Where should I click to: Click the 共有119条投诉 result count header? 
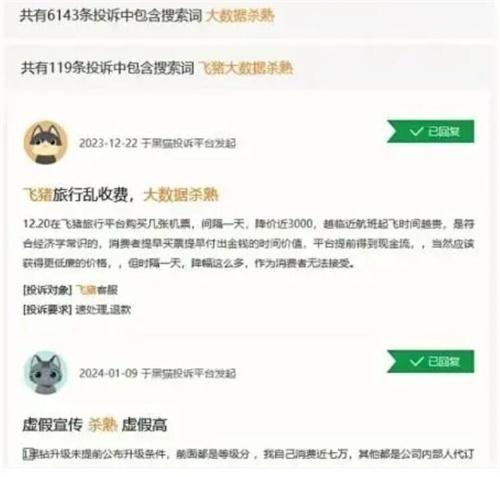107,68
